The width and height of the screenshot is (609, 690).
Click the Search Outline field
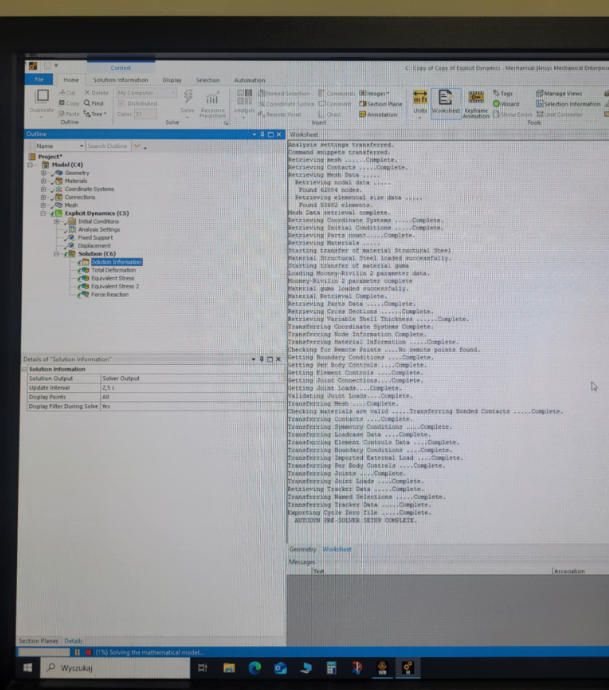click(108, 146)
